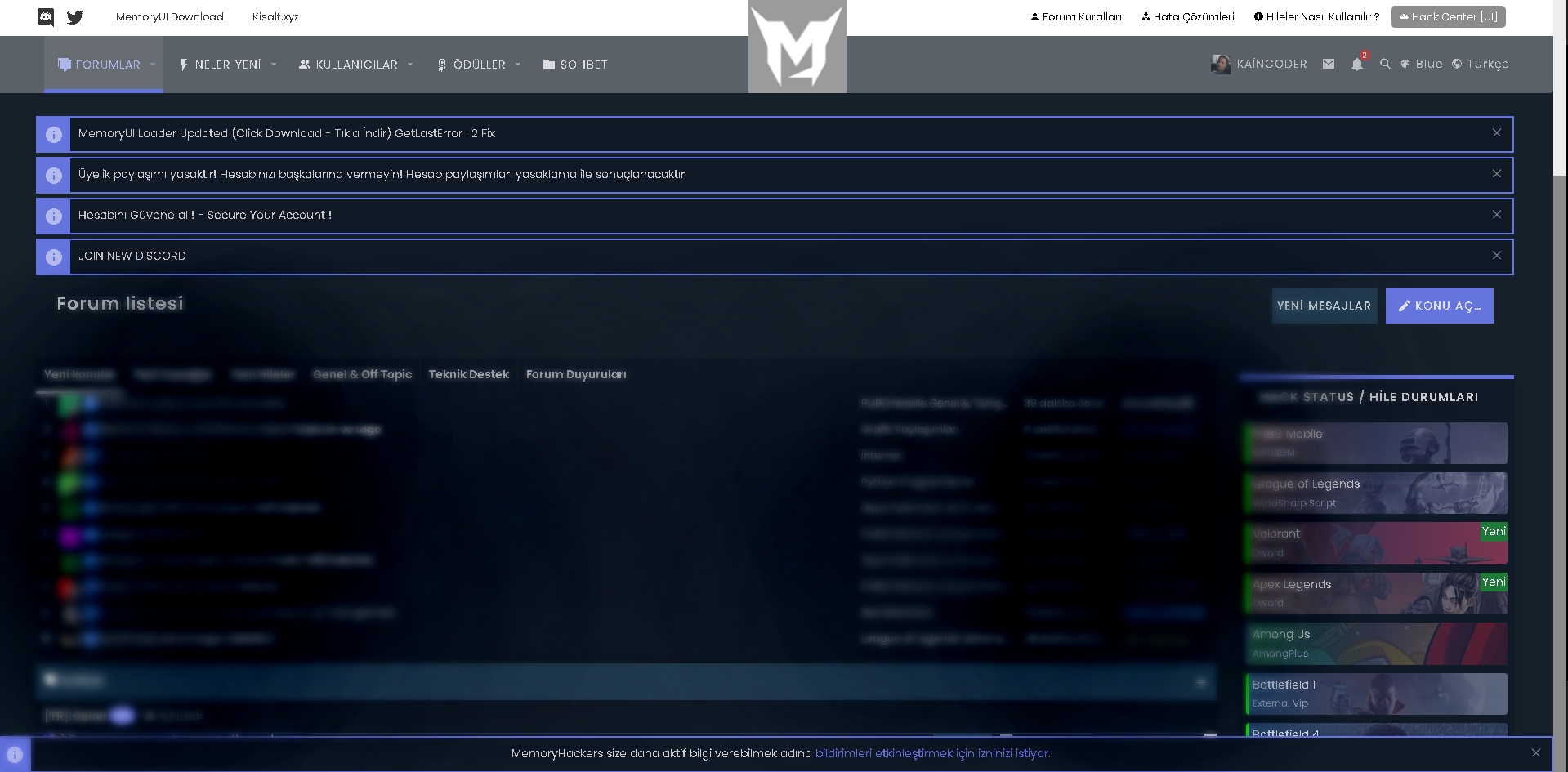1568x772 pixels.
Task: Switch to the Teknik Destek tab
Action: (x=469, y=374)
